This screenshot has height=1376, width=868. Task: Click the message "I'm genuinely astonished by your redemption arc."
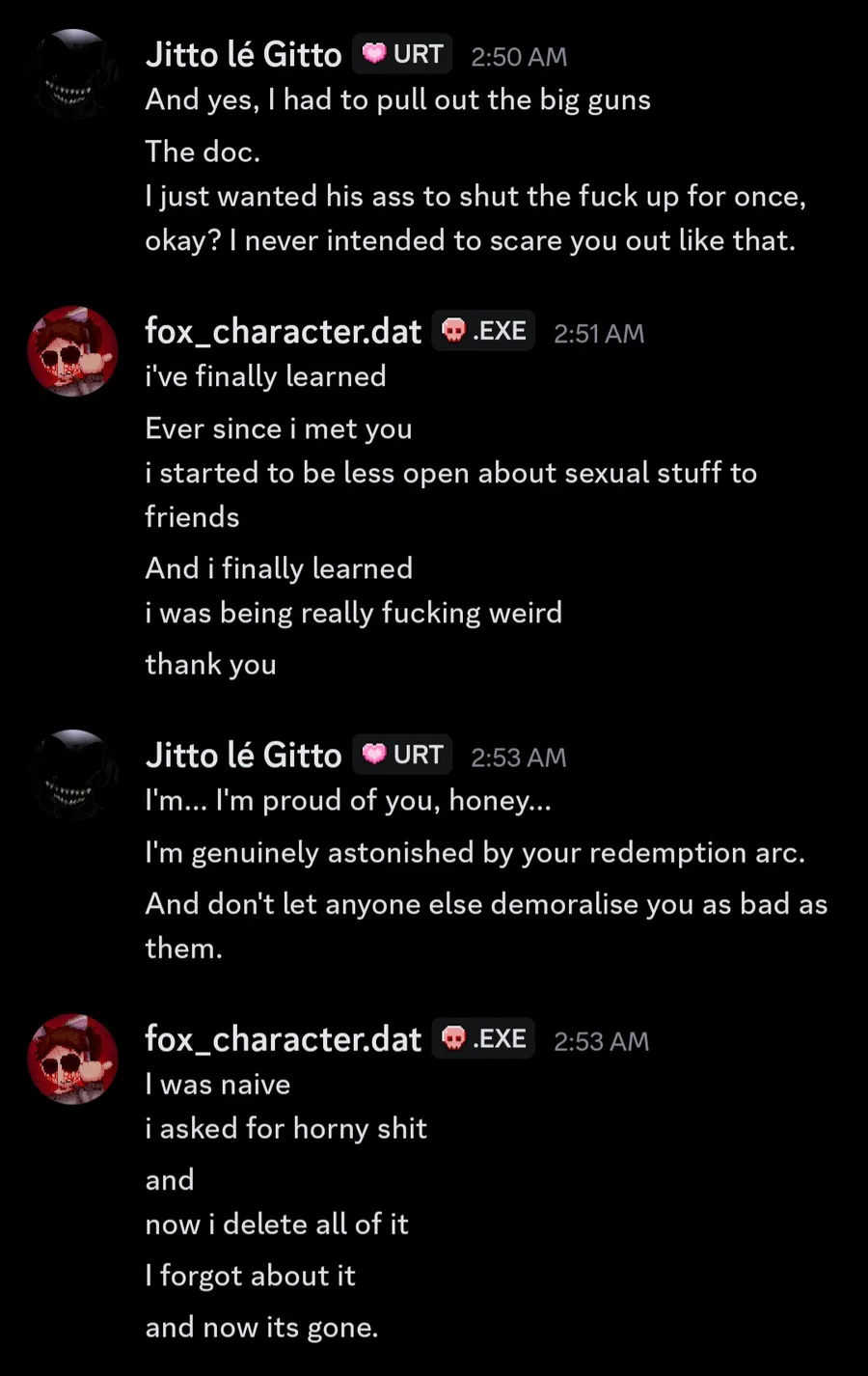point(475,852)
